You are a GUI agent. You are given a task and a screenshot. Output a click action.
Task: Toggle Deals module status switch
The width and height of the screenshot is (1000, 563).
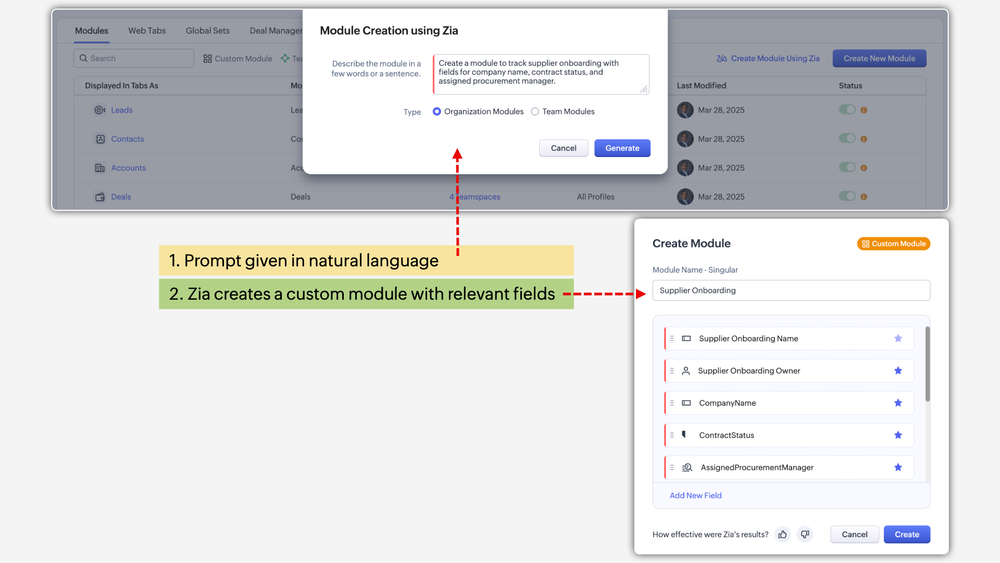[847, 196]
